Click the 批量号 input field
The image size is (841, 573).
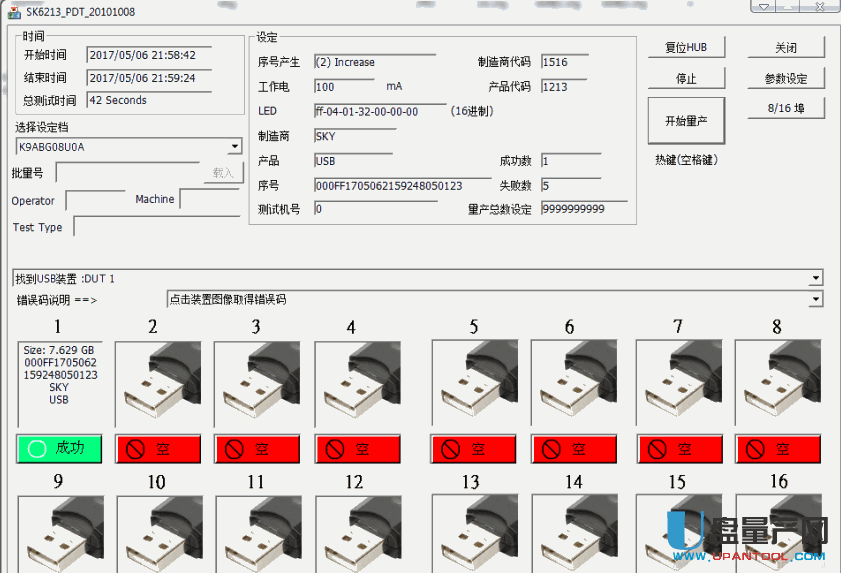[128, 173]
